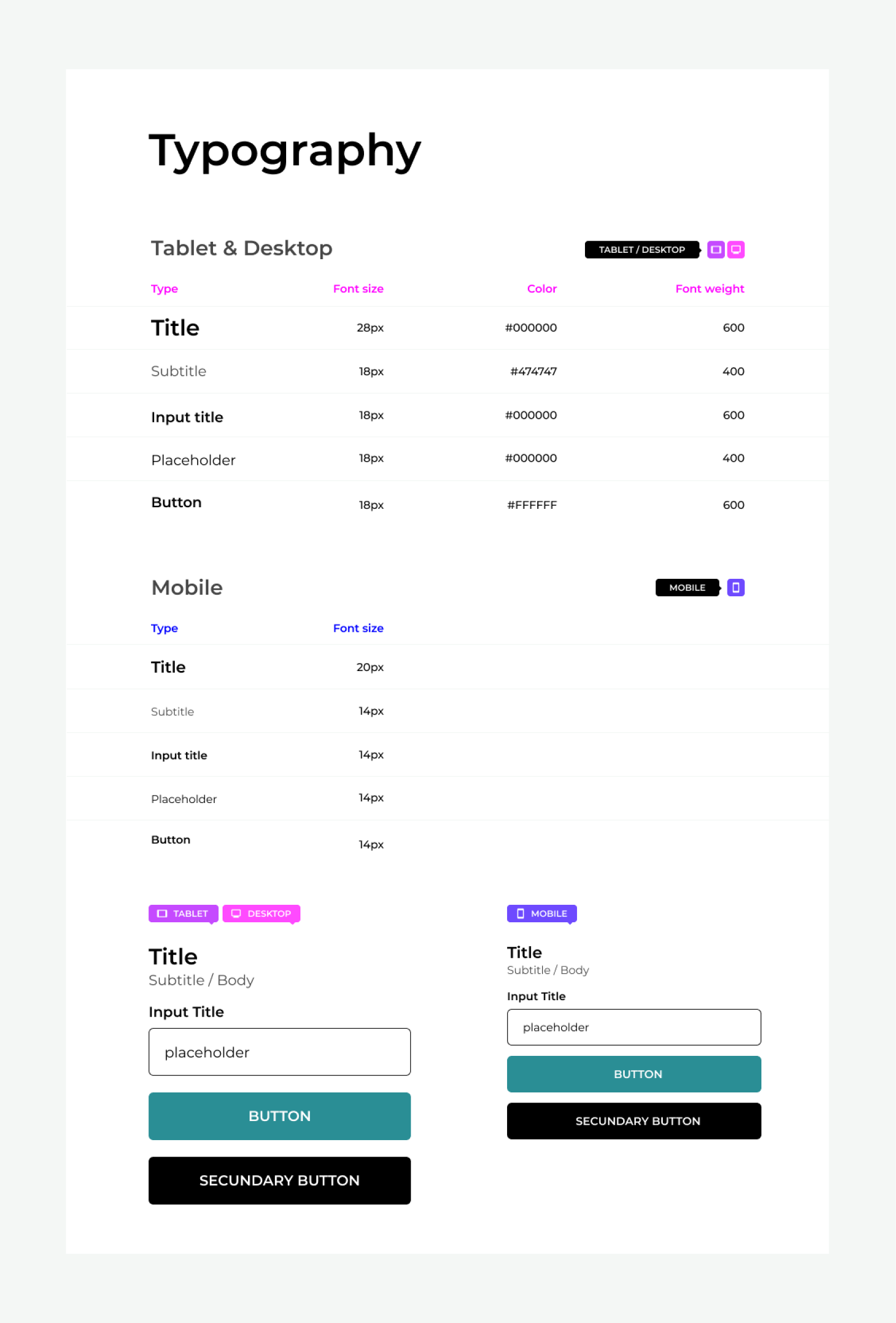This screenshot has height=1323, width=896.
Task: Focus the mobile placeholder input field
Action: pos(634,1027)
